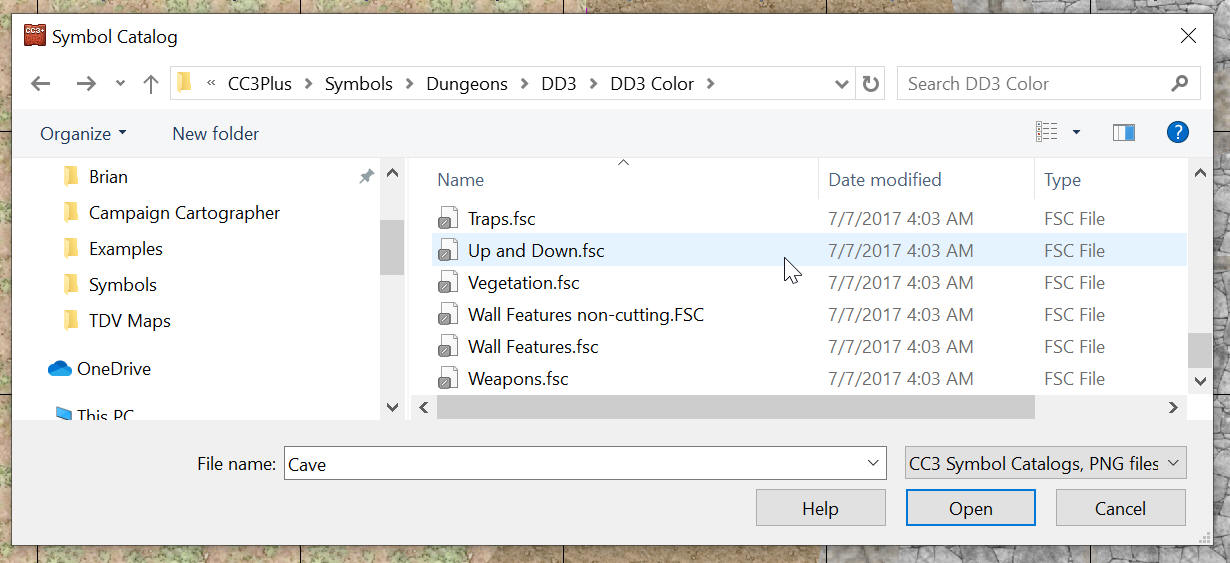The height and width of the screenshot is (563, 1230).
Task: Select the Examples sidebar folder
Action: point(125,249)
